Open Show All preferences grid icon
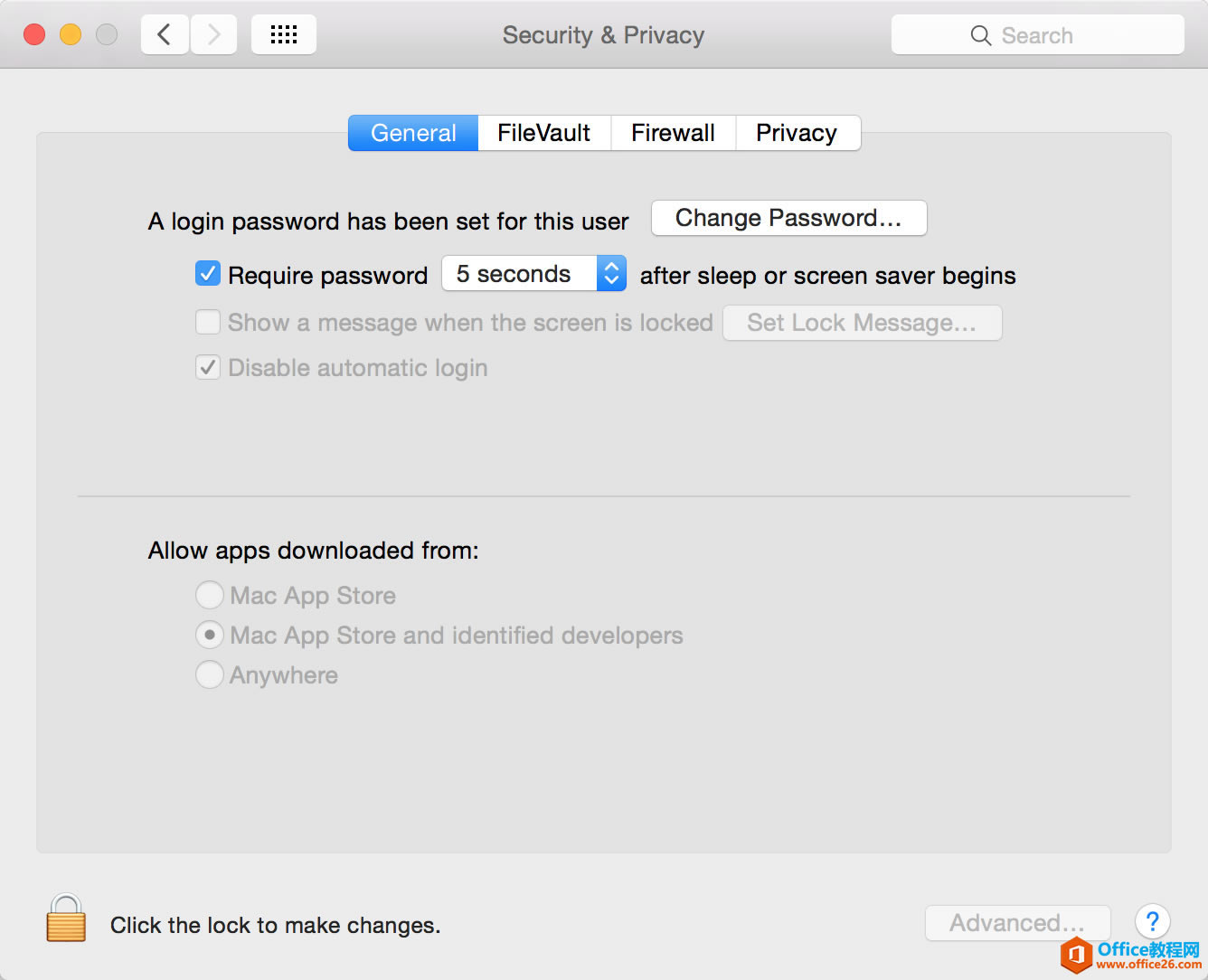The width and height of the screenshot is (1208, 980). (x=283, y=33)
